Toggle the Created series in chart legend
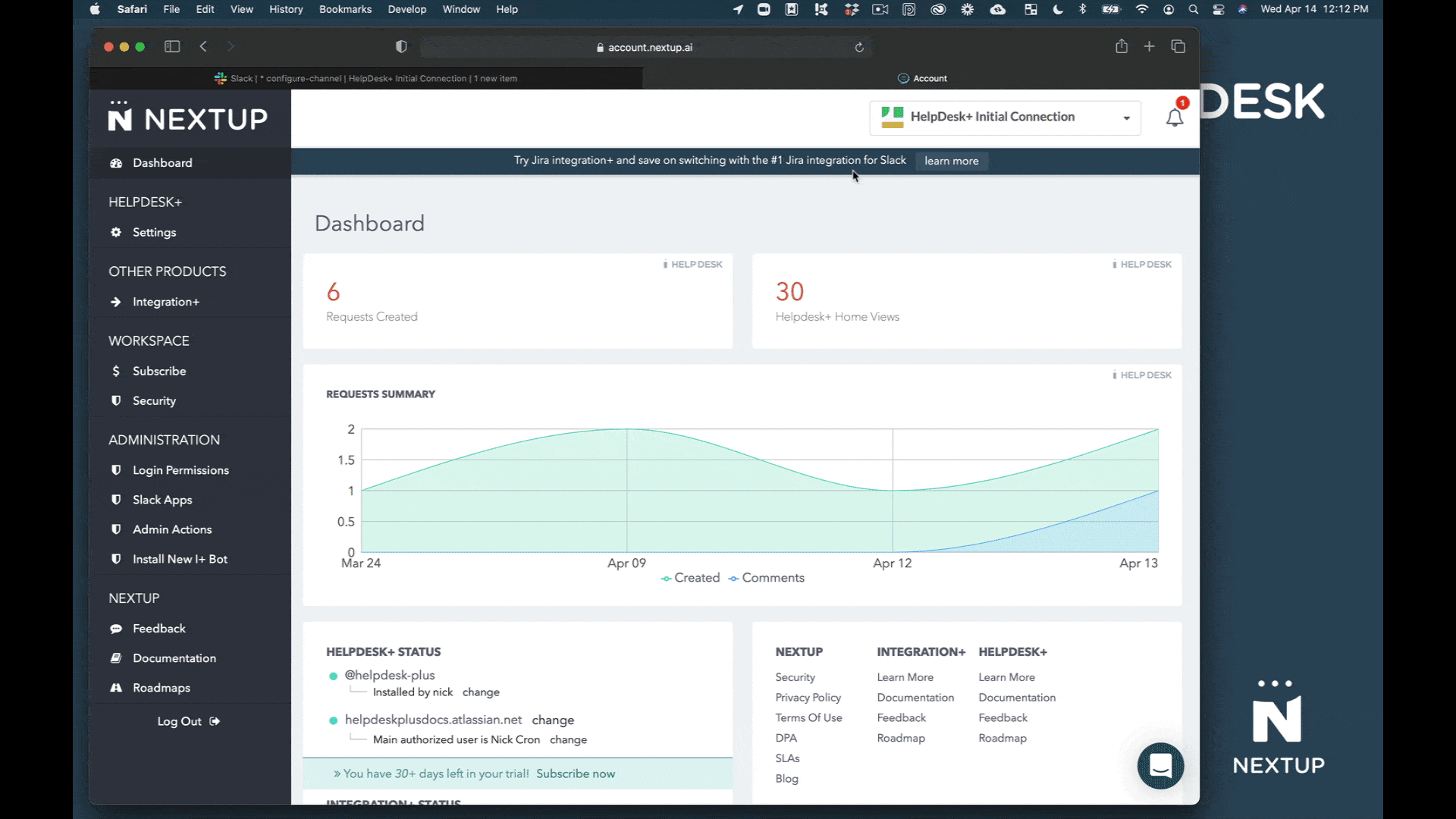 [690, 578]
